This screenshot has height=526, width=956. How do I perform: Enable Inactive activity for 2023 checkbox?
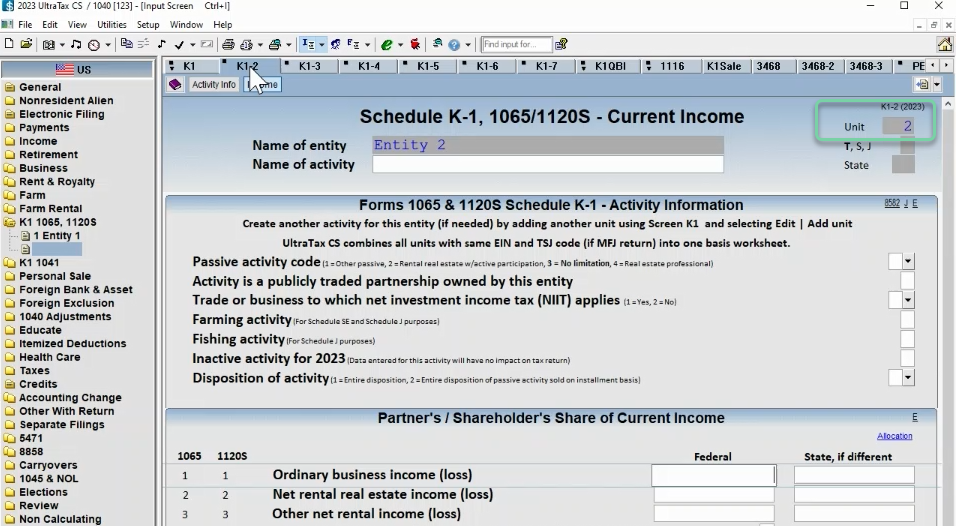pos(907,358)
